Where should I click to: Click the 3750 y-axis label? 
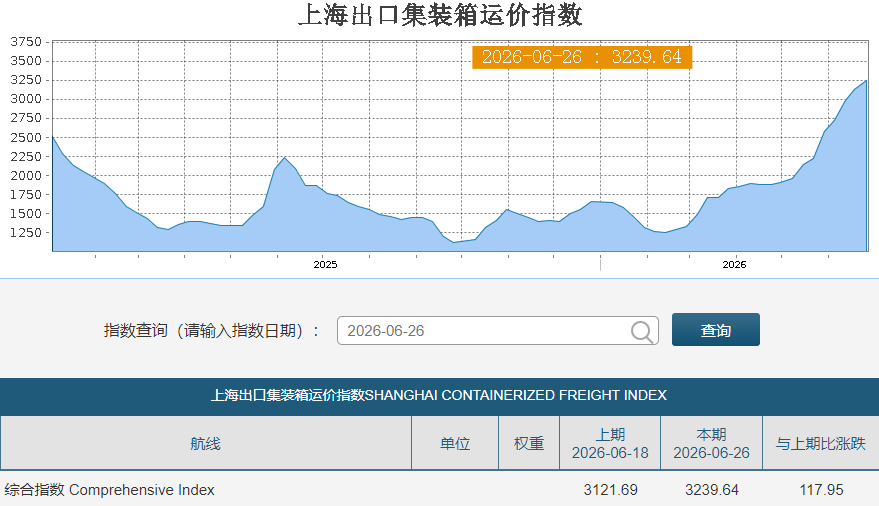[26, 42]
